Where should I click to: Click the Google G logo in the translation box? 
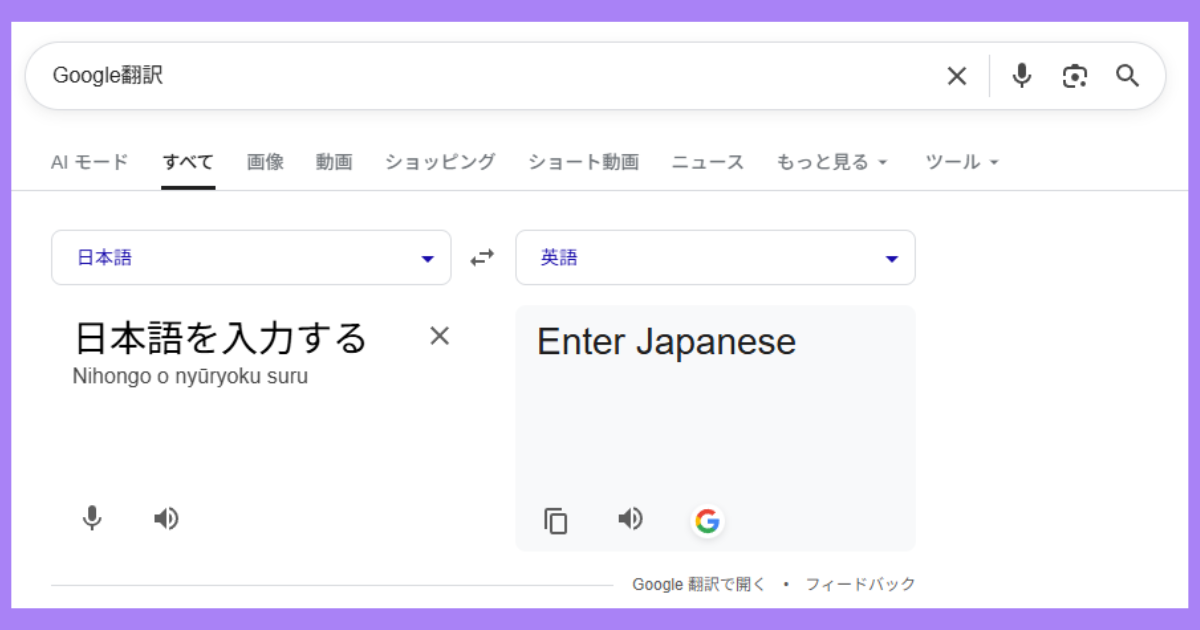click(707, 520)
